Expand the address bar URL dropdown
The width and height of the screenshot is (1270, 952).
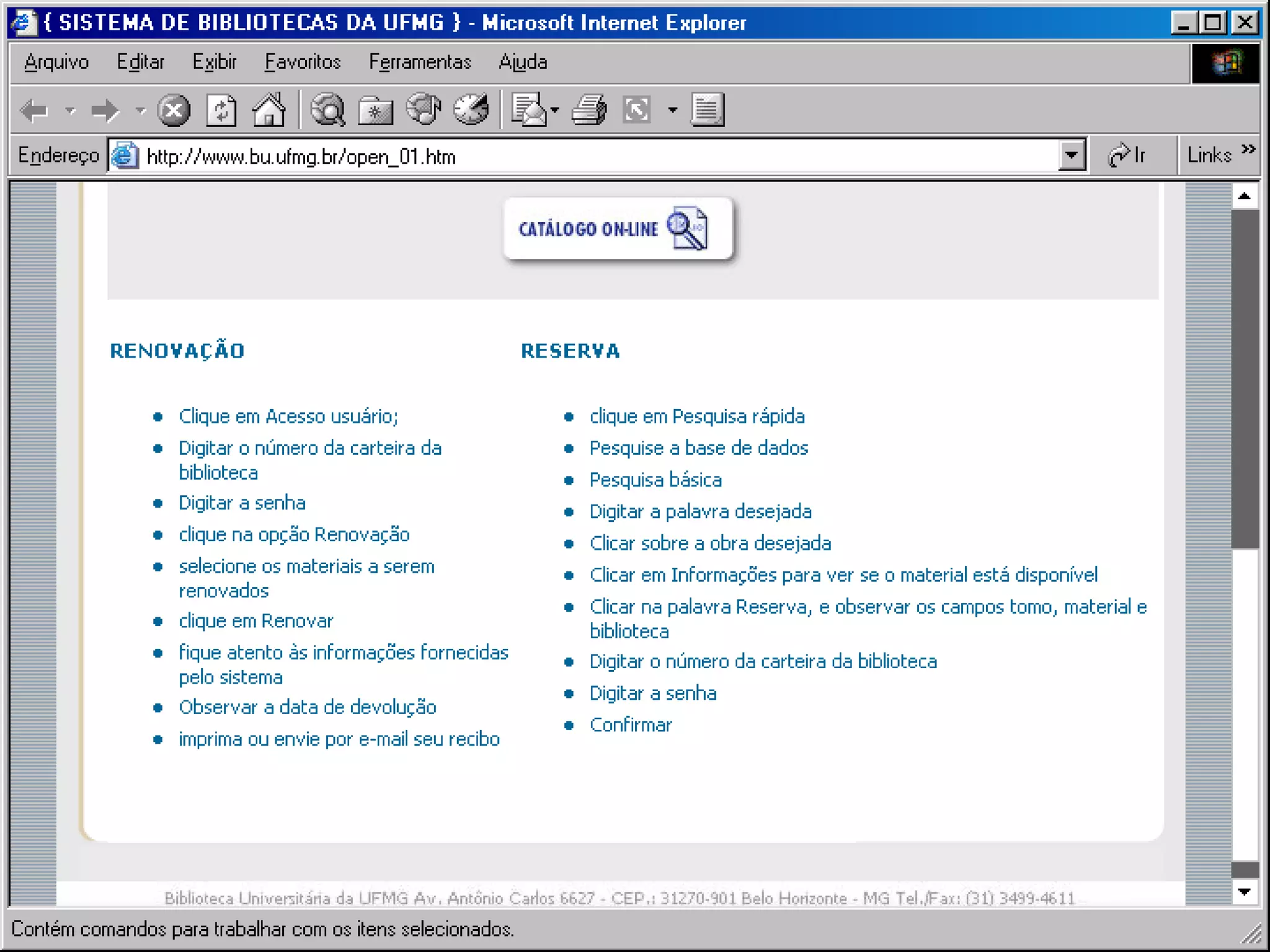1071,156
